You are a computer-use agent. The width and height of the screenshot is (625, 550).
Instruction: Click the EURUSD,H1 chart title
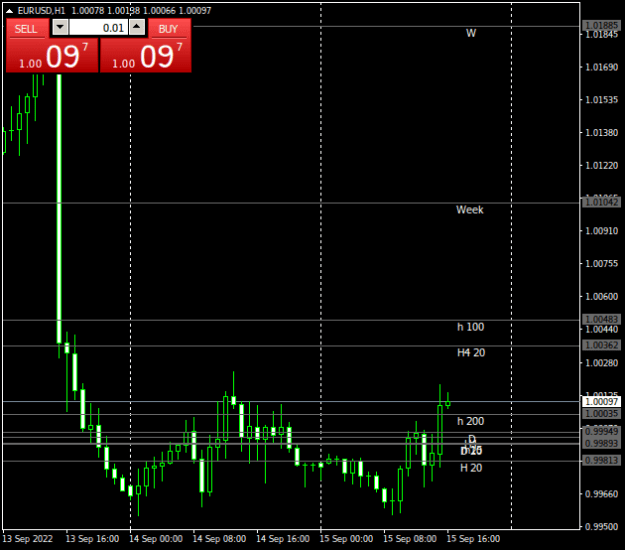pos(41,11)
